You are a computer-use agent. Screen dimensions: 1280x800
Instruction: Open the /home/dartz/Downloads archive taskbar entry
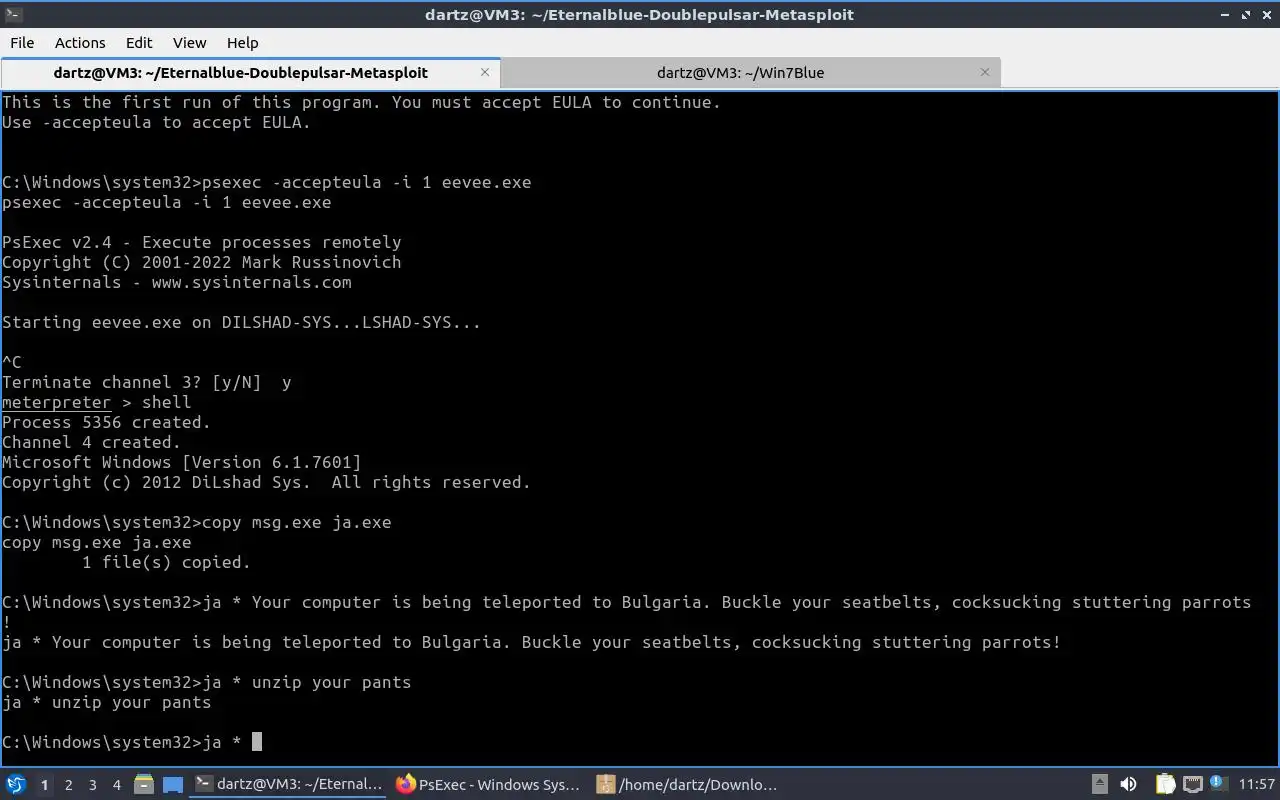point(689,785)
